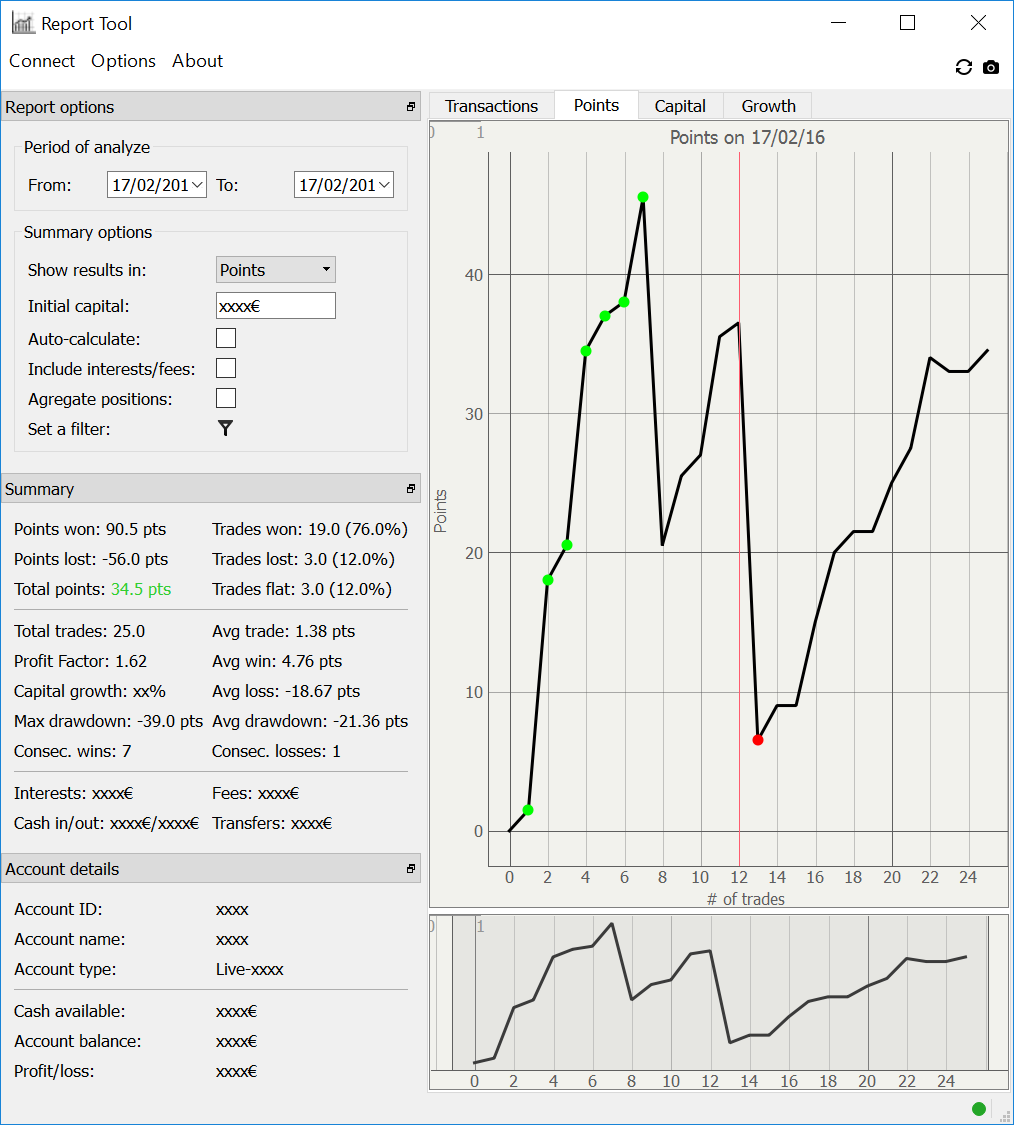Open the About menu
Image resolution: width=1014 pixels, height=1125 pixels.
click(x=197, y=61)
